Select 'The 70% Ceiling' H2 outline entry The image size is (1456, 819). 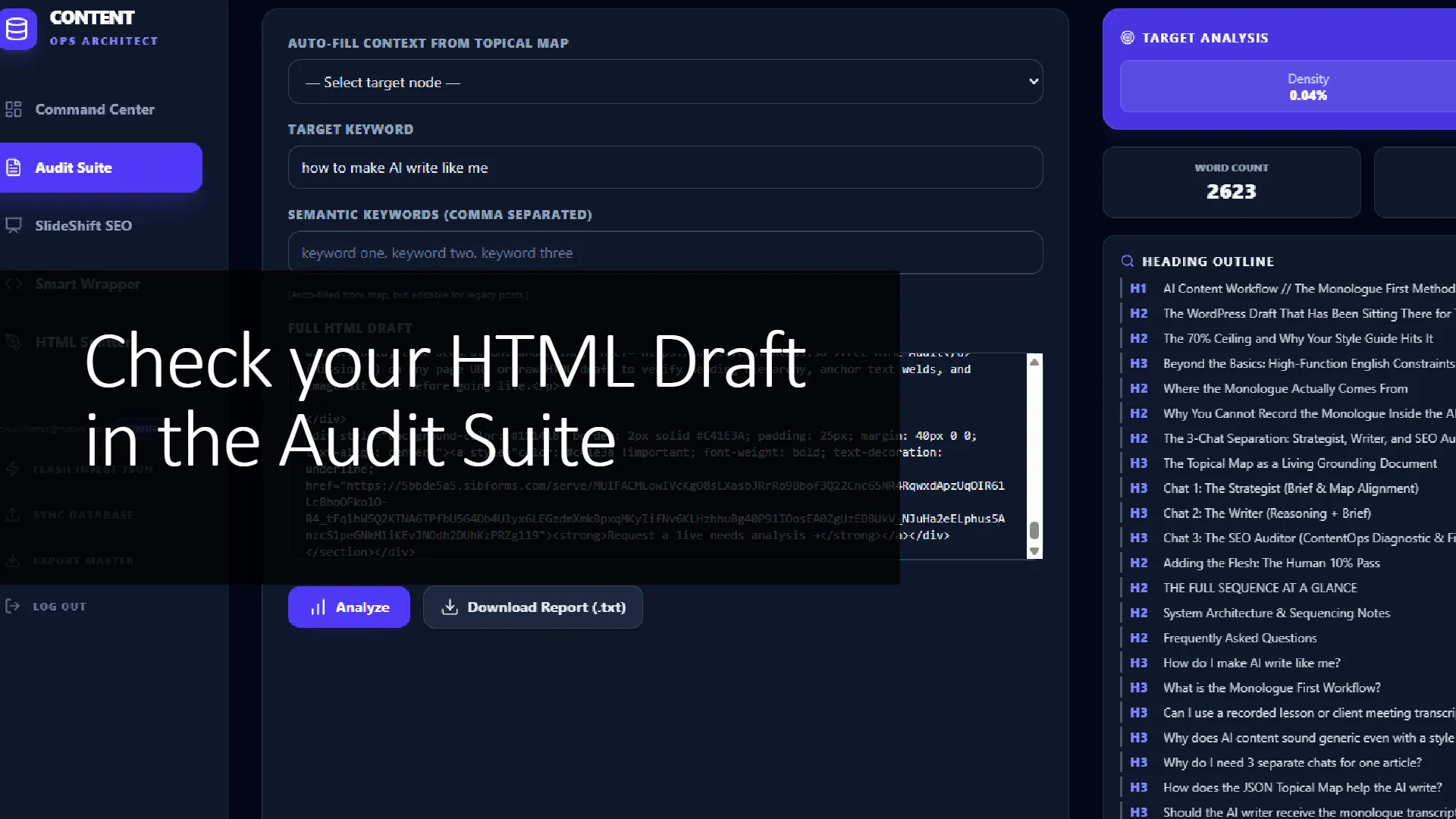pos(1288,338)
